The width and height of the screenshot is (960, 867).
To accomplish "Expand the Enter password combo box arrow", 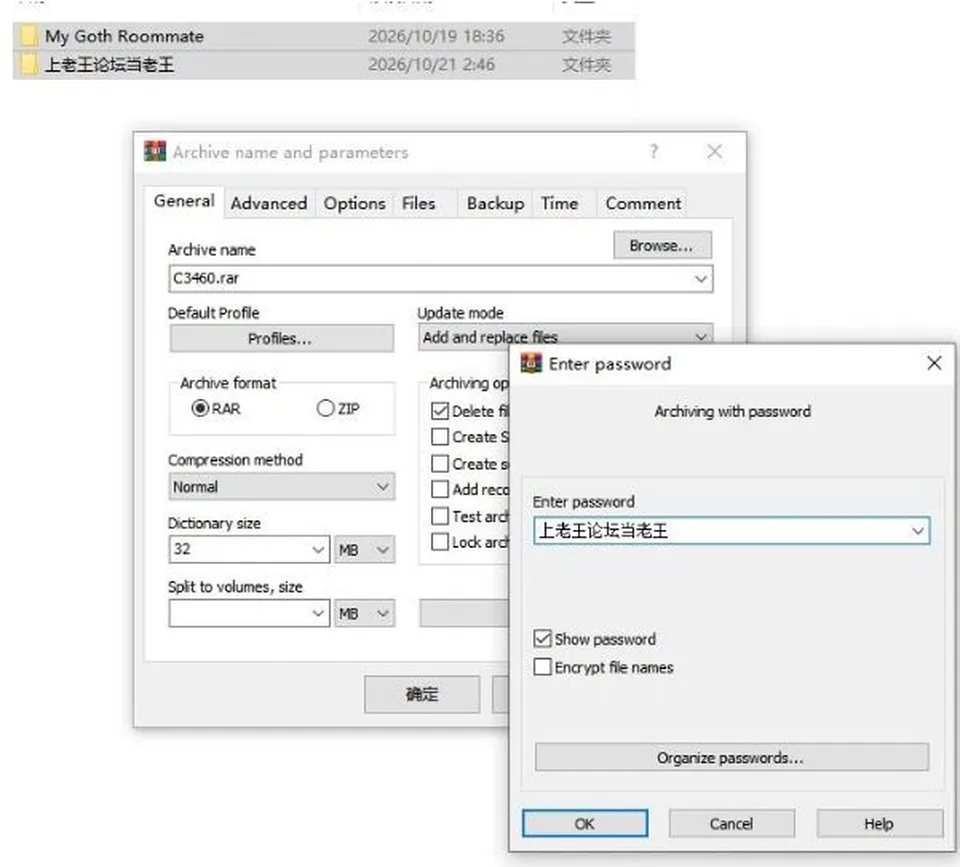I will click(918, 531).
